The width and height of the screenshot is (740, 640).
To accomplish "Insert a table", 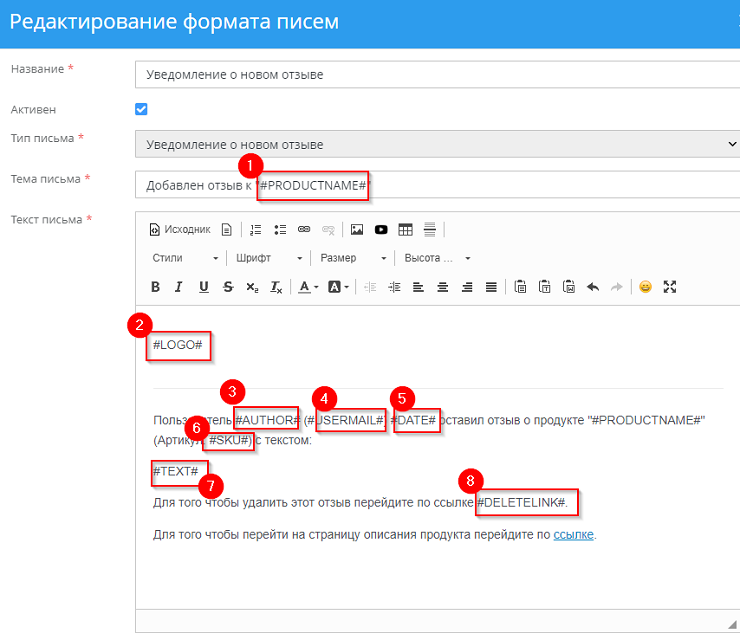I will coord(405,229).
